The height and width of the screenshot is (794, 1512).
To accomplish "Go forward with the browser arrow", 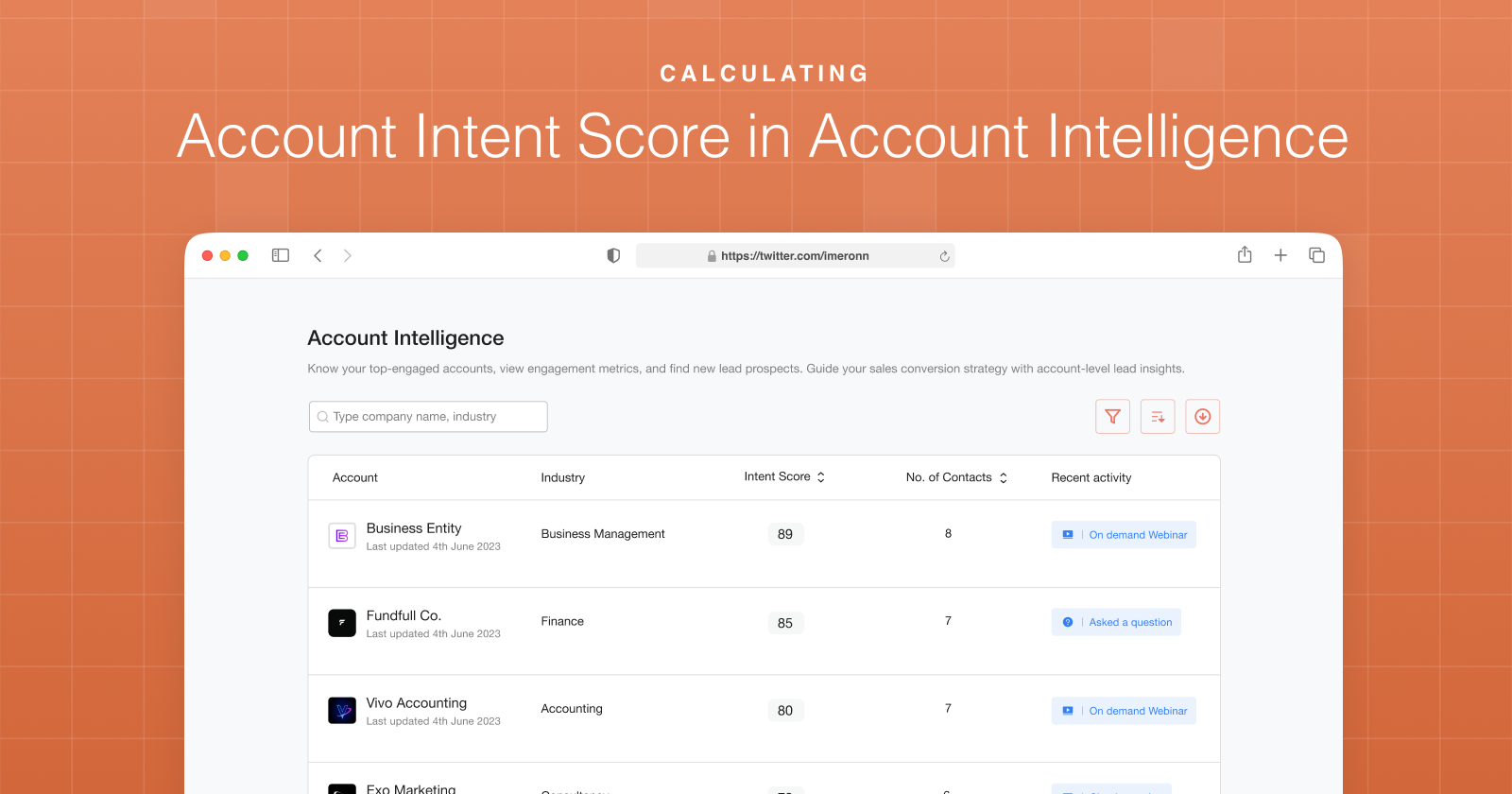I will coord(348,255).
